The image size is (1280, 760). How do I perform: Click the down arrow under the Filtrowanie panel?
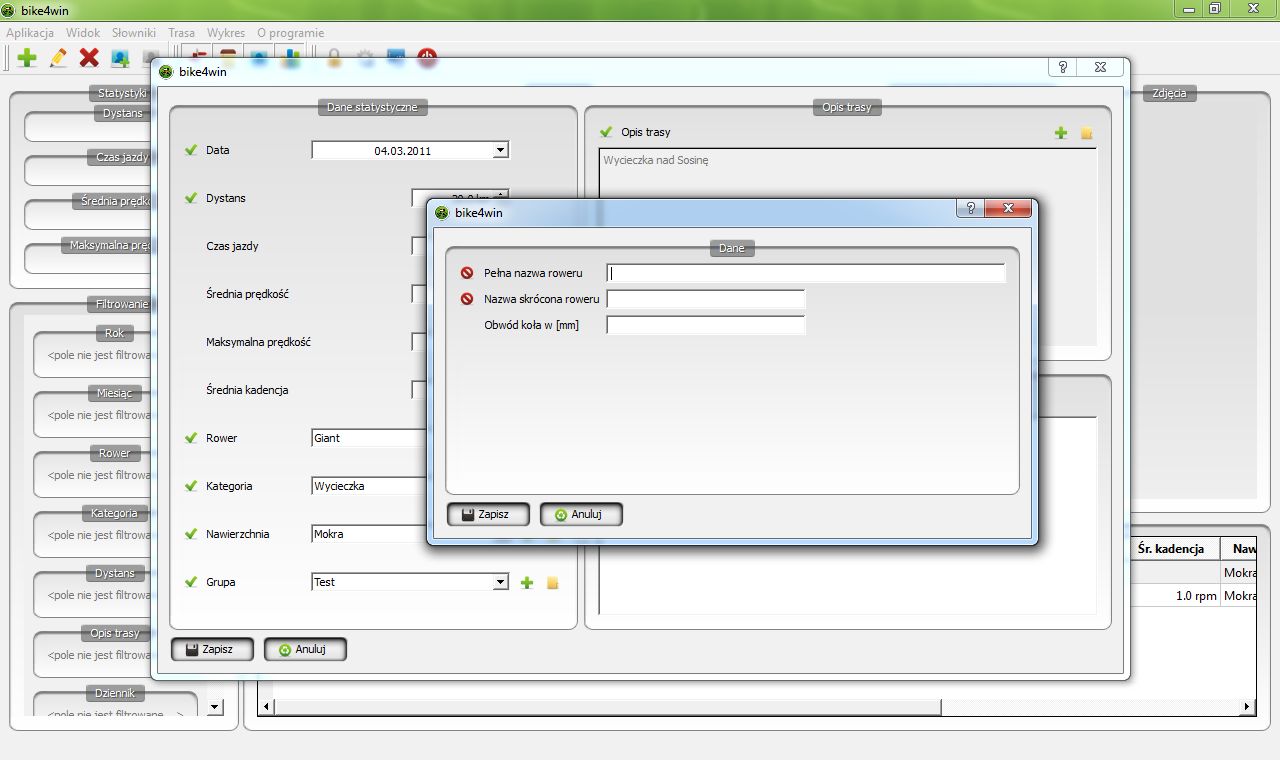point(215,707)
